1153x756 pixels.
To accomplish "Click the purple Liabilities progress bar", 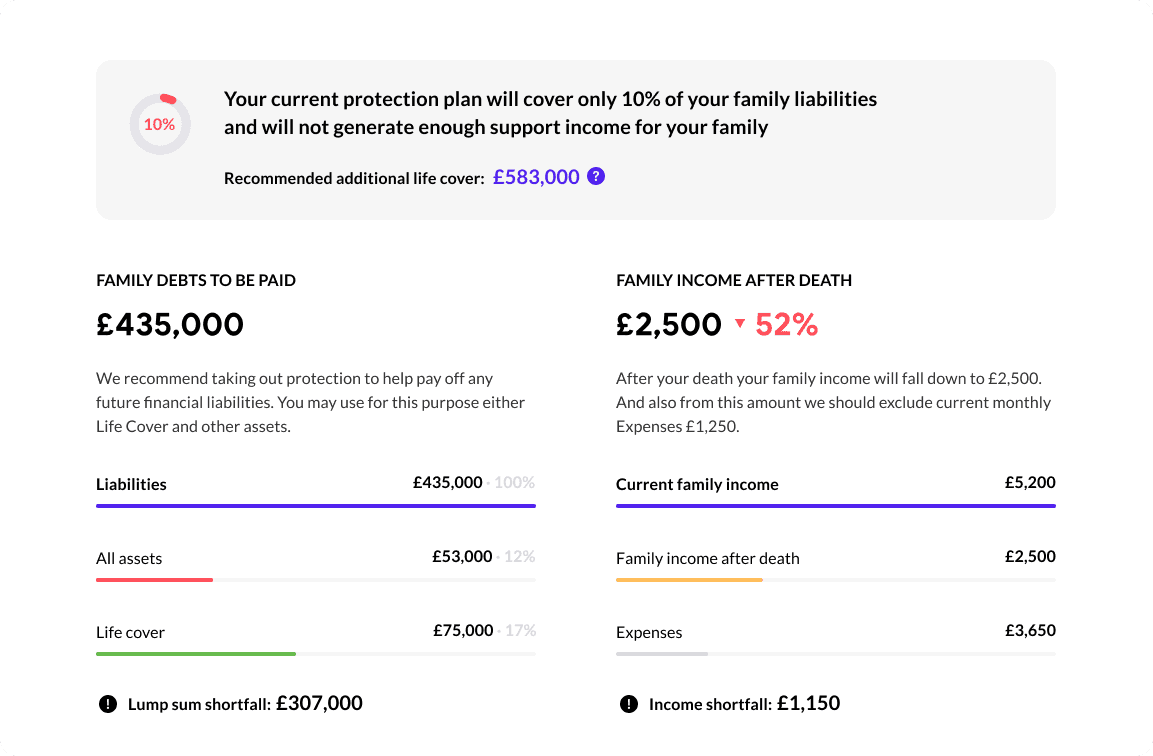I will coord(316,506).
